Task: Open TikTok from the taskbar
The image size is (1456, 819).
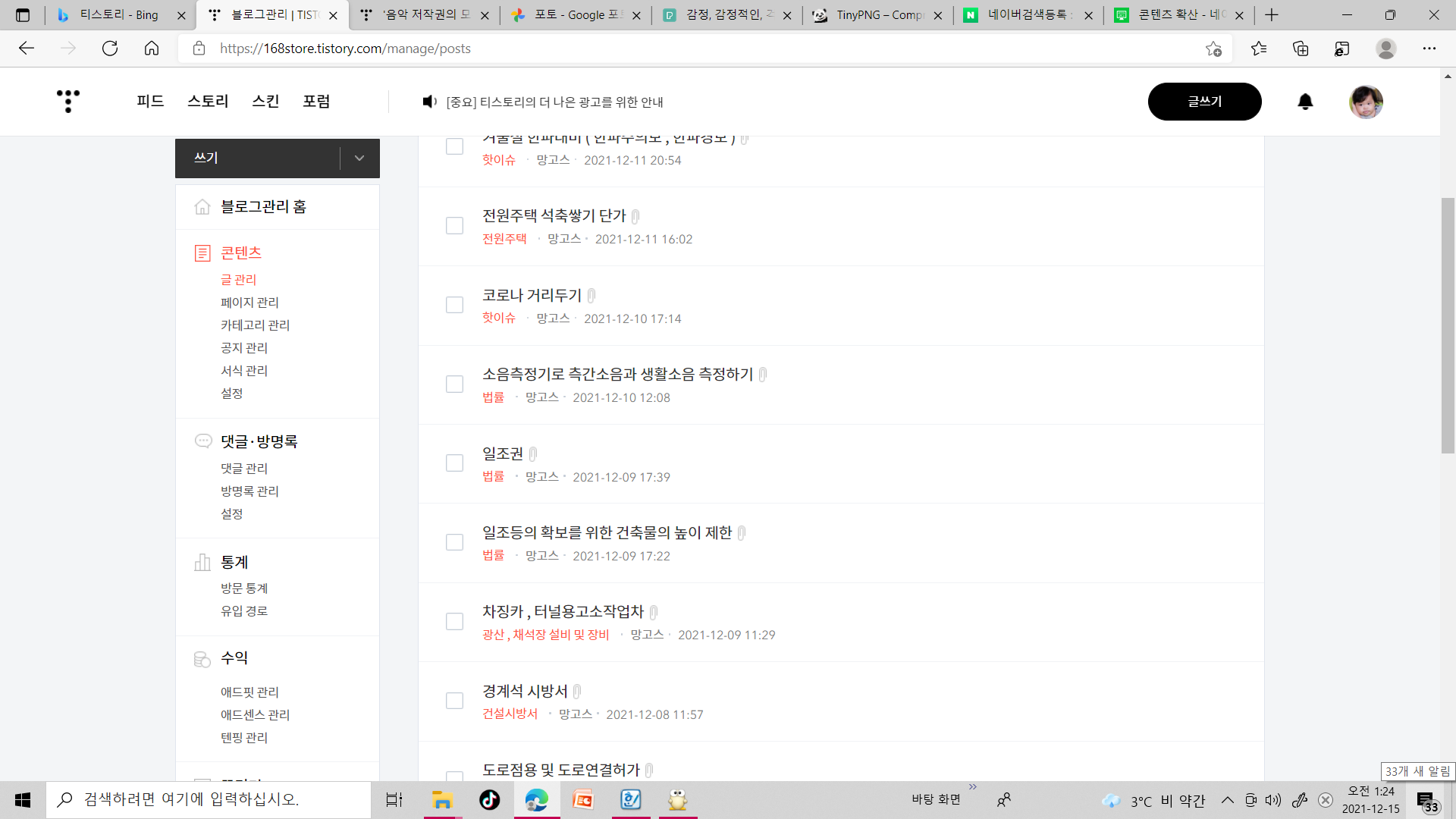Action: pyautogui.click(x=489, y=799)
